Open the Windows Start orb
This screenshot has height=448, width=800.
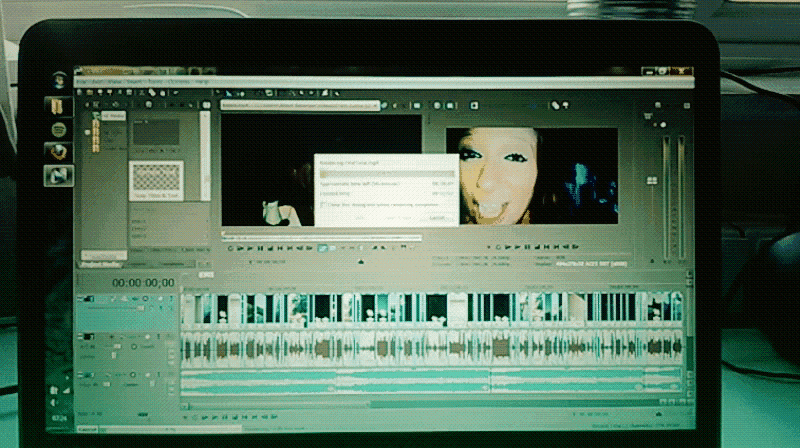(59, 80)
